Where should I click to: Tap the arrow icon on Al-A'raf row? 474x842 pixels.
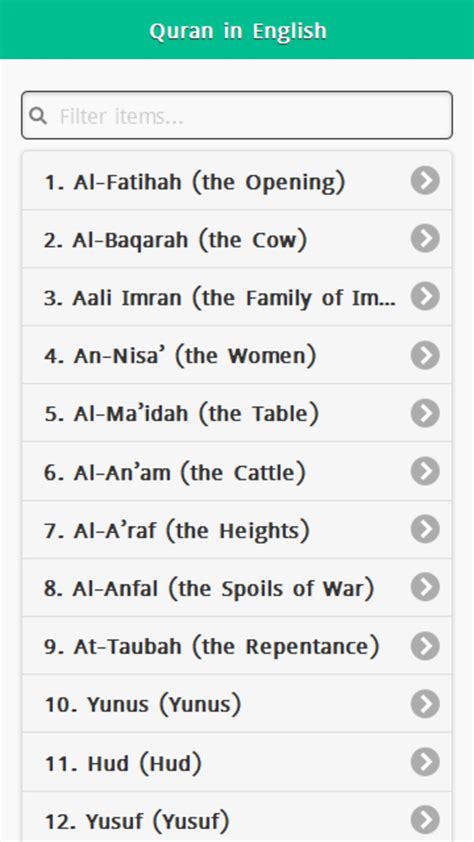tap(425, 529)
